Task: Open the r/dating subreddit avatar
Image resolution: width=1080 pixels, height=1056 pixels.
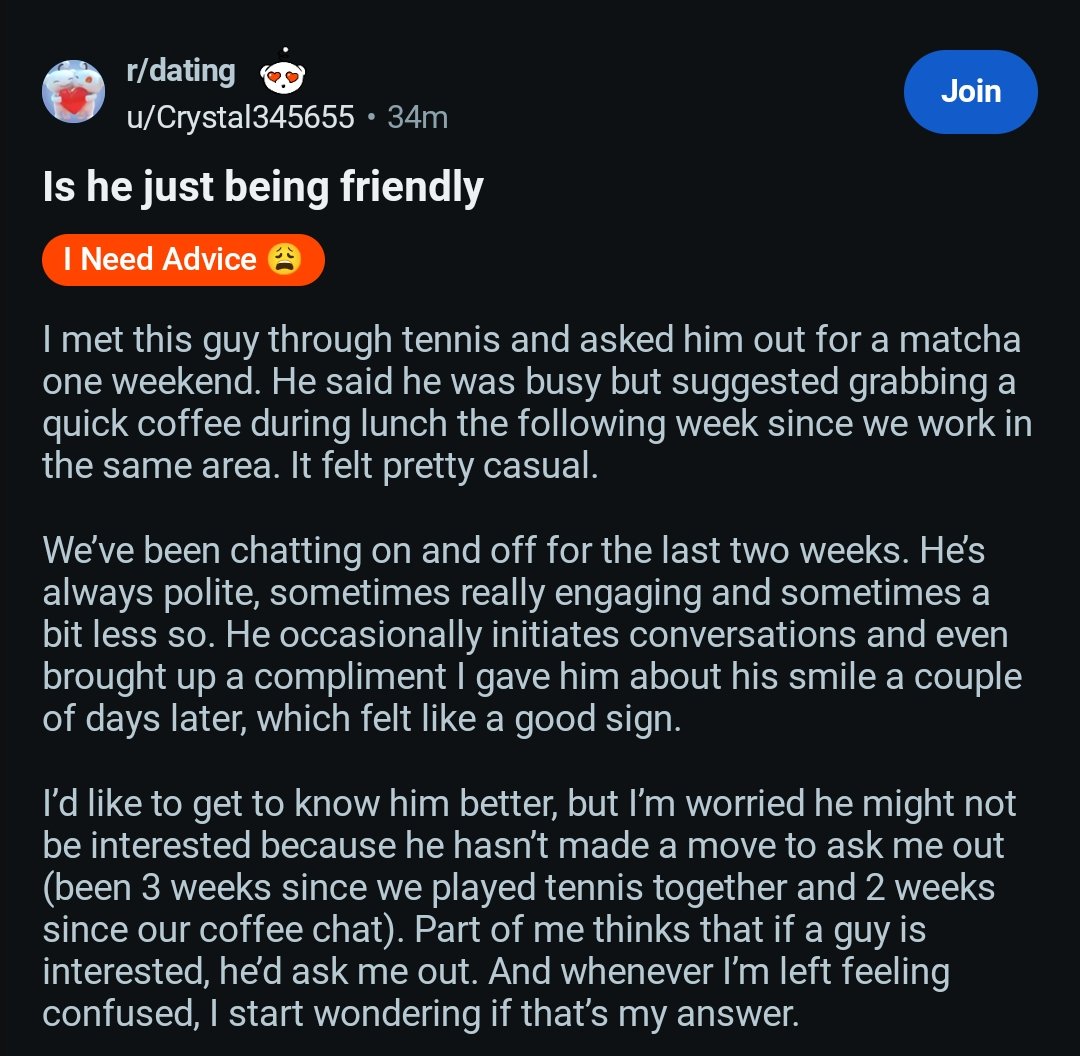Action: 73,91
